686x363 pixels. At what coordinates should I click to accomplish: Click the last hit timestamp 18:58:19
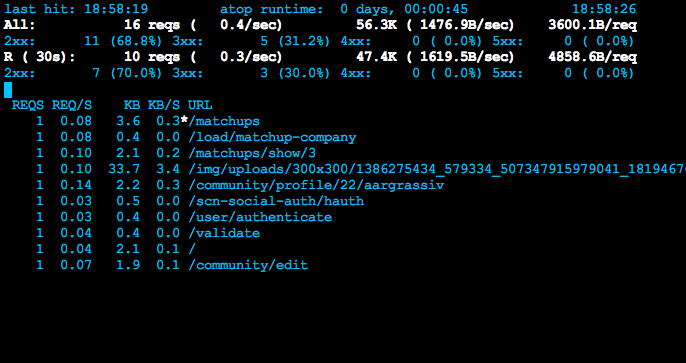[x=116, y=9]
